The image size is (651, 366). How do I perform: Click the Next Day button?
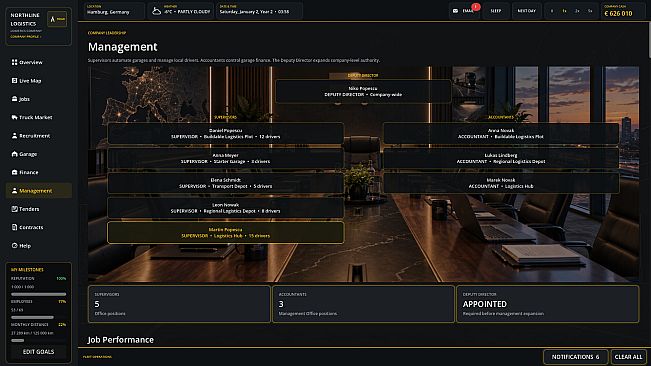click(526, 11)
